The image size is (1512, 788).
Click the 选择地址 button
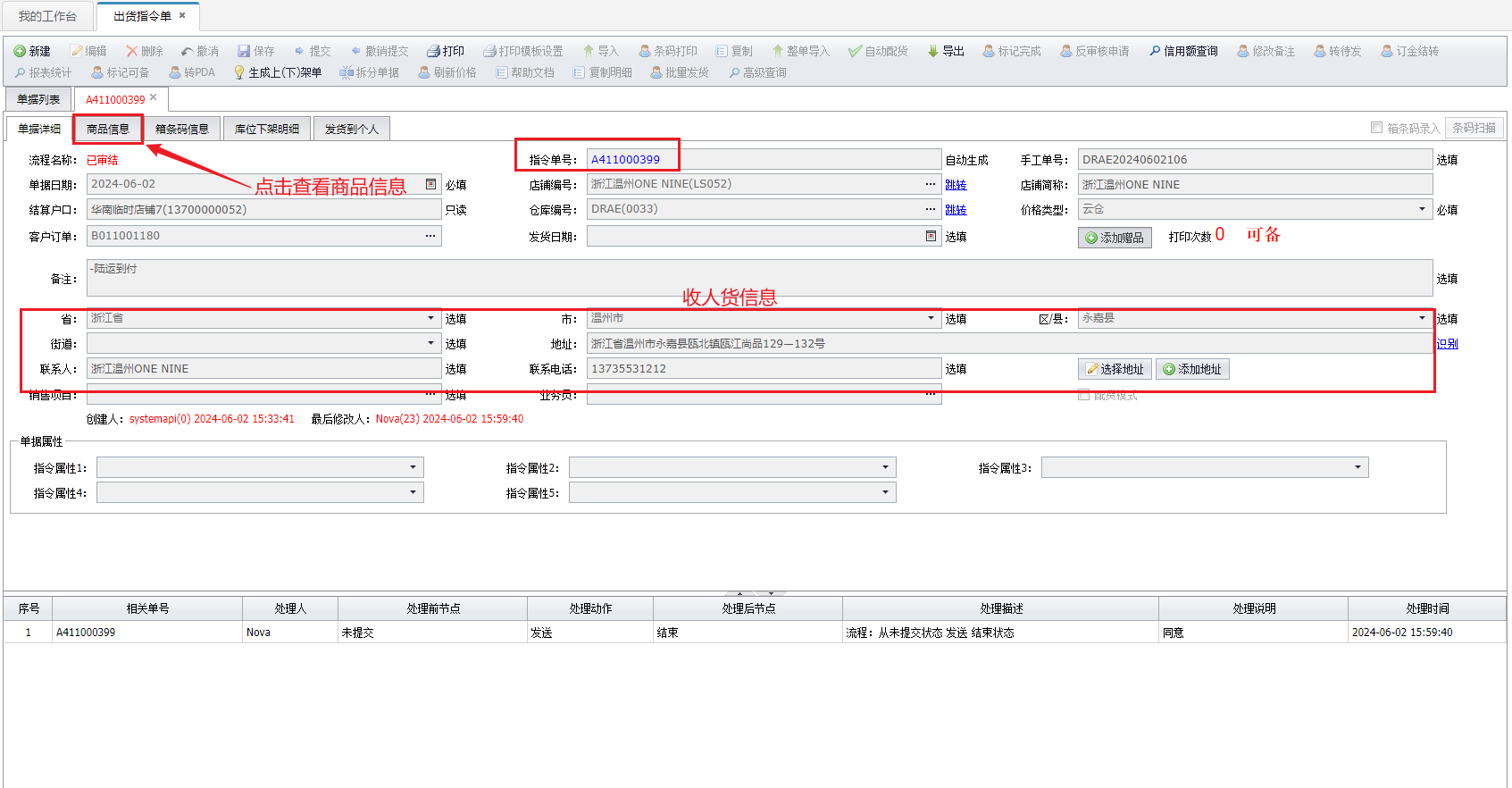tap(1115, 369)
